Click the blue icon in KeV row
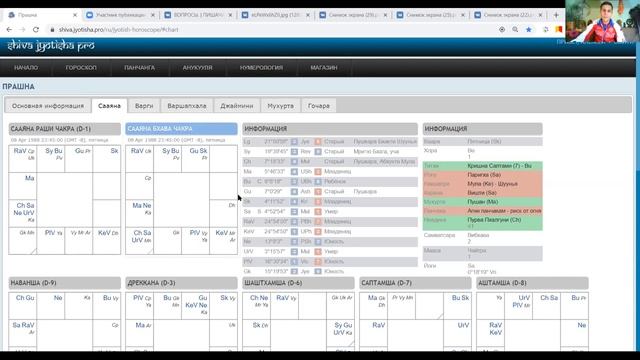 coord(294,231)
